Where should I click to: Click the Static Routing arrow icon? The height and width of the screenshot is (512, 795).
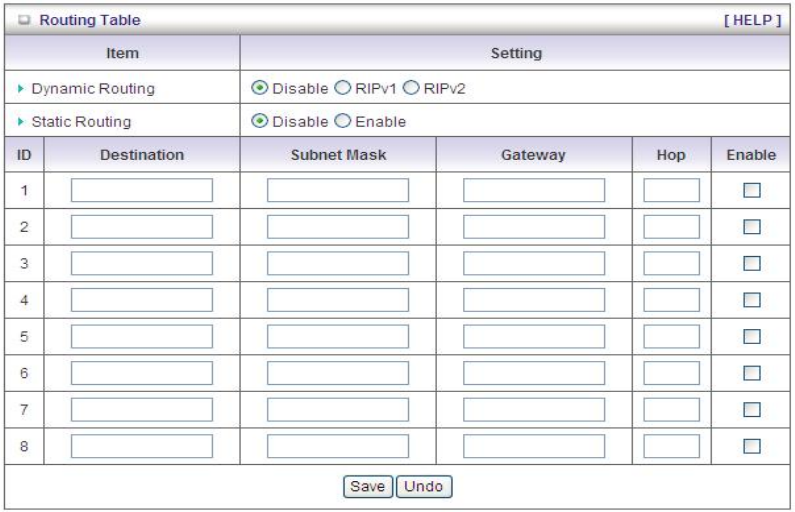(x=19, y=123)
